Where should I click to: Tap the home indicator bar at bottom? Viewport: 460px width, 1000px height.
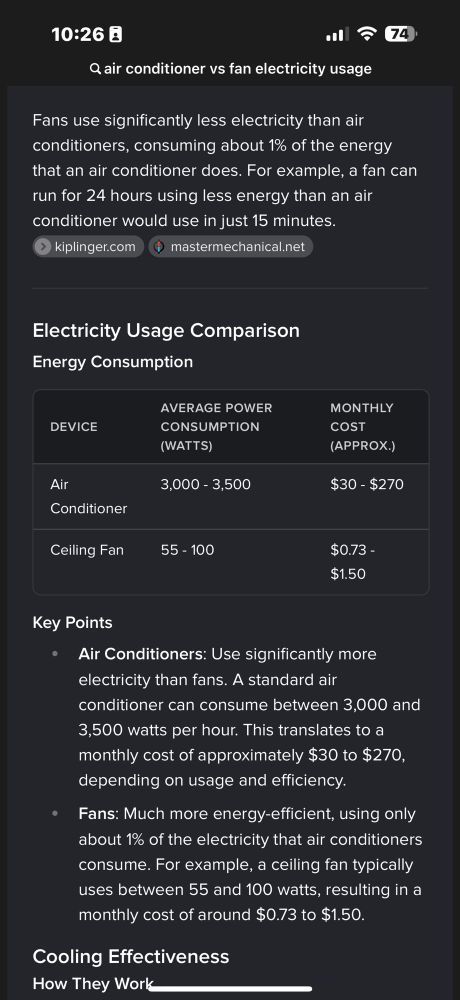pos(230,989)
